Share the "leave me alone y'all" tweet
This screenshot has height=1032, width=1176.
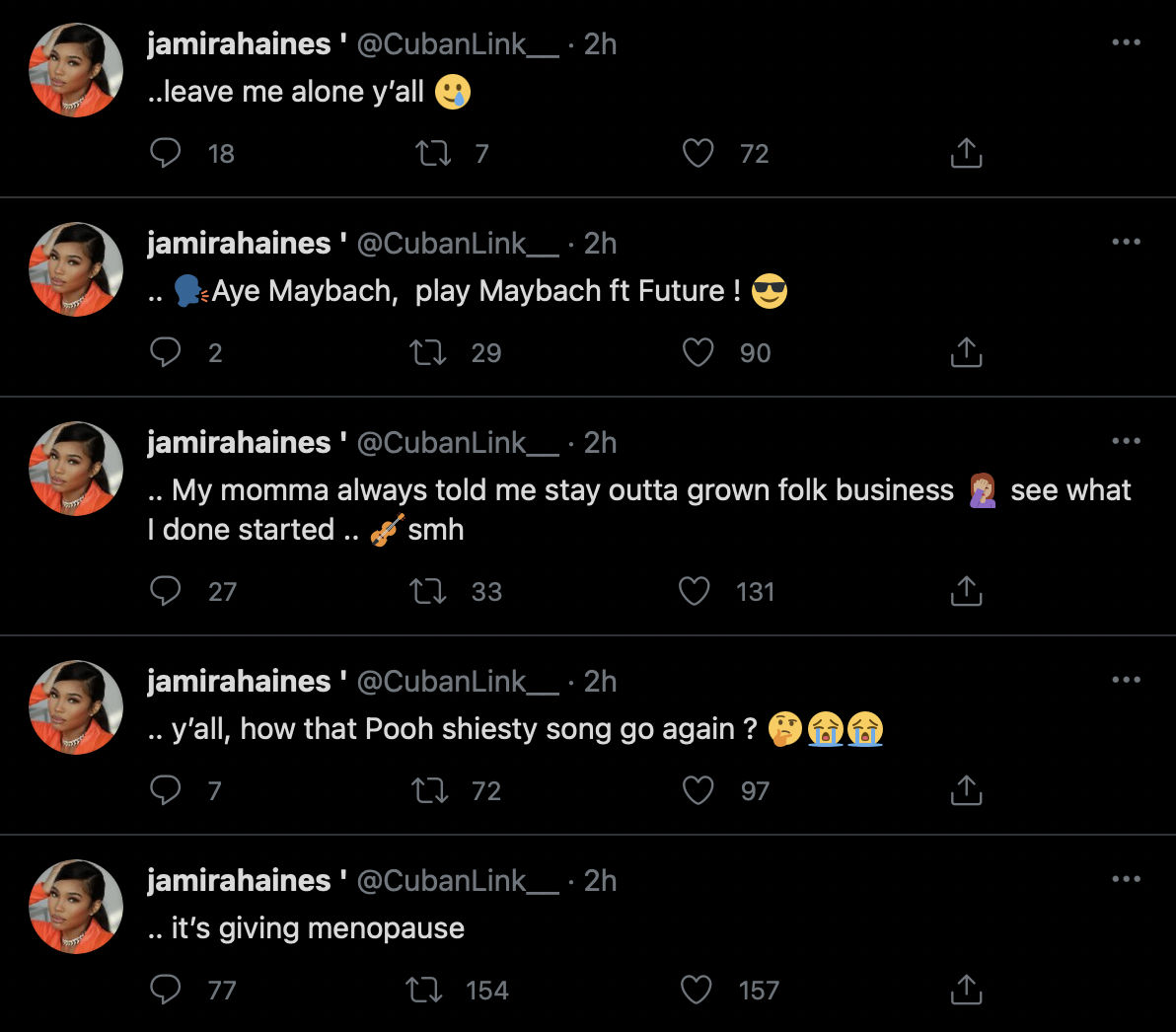point(966,153)
